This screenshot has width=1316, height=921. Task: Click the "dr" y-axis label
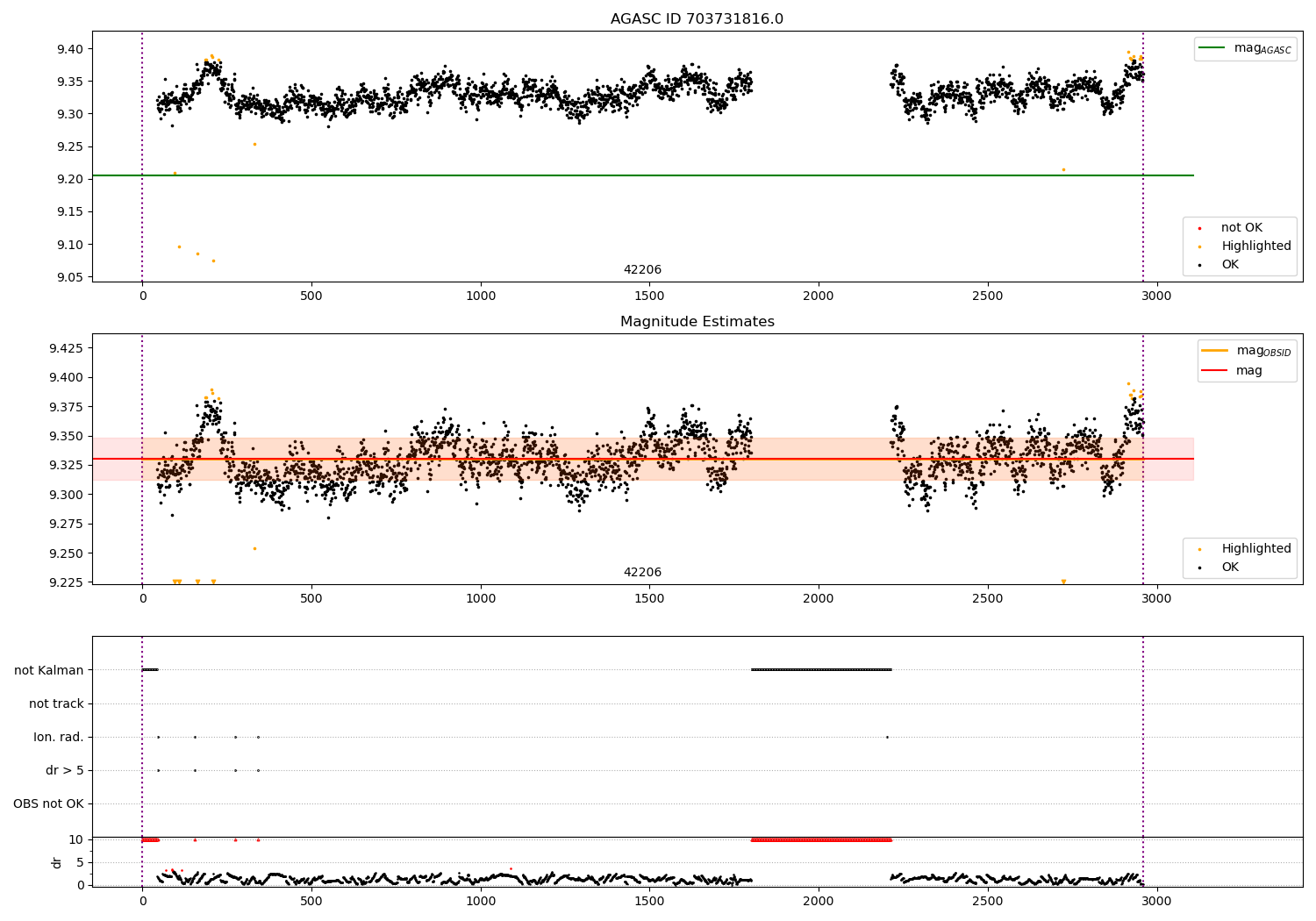click(x=57, y=862)
